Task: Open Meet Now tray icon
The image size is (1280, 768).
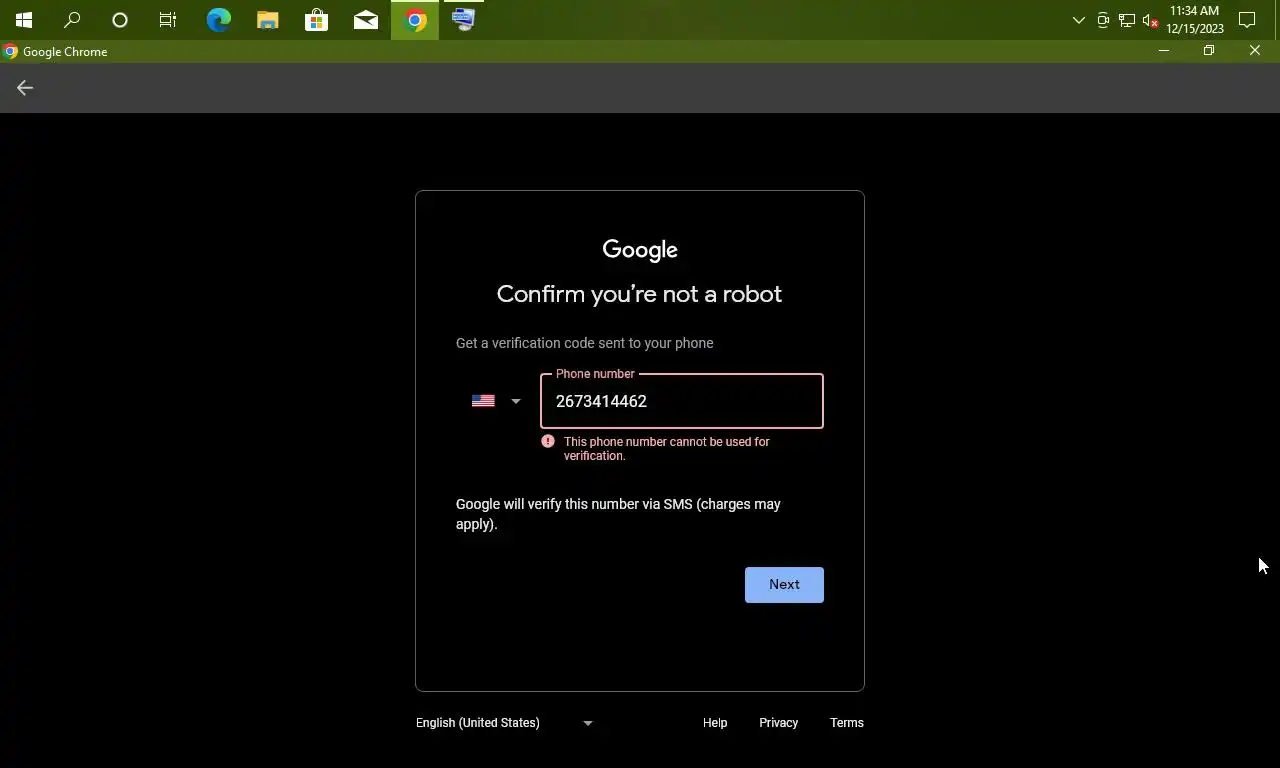Action: point(1103,20)
